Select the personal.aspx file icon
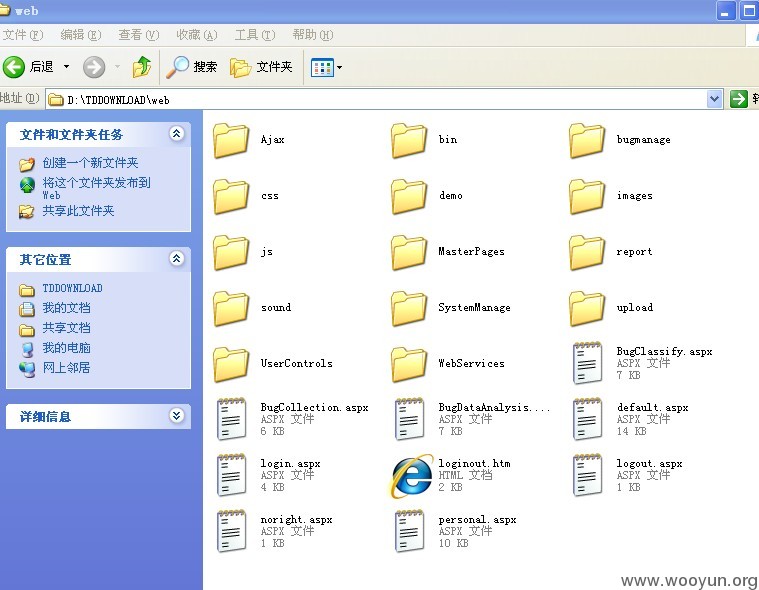Image resolution: width=759 pixels, height=590 pixels. point(410,531)
